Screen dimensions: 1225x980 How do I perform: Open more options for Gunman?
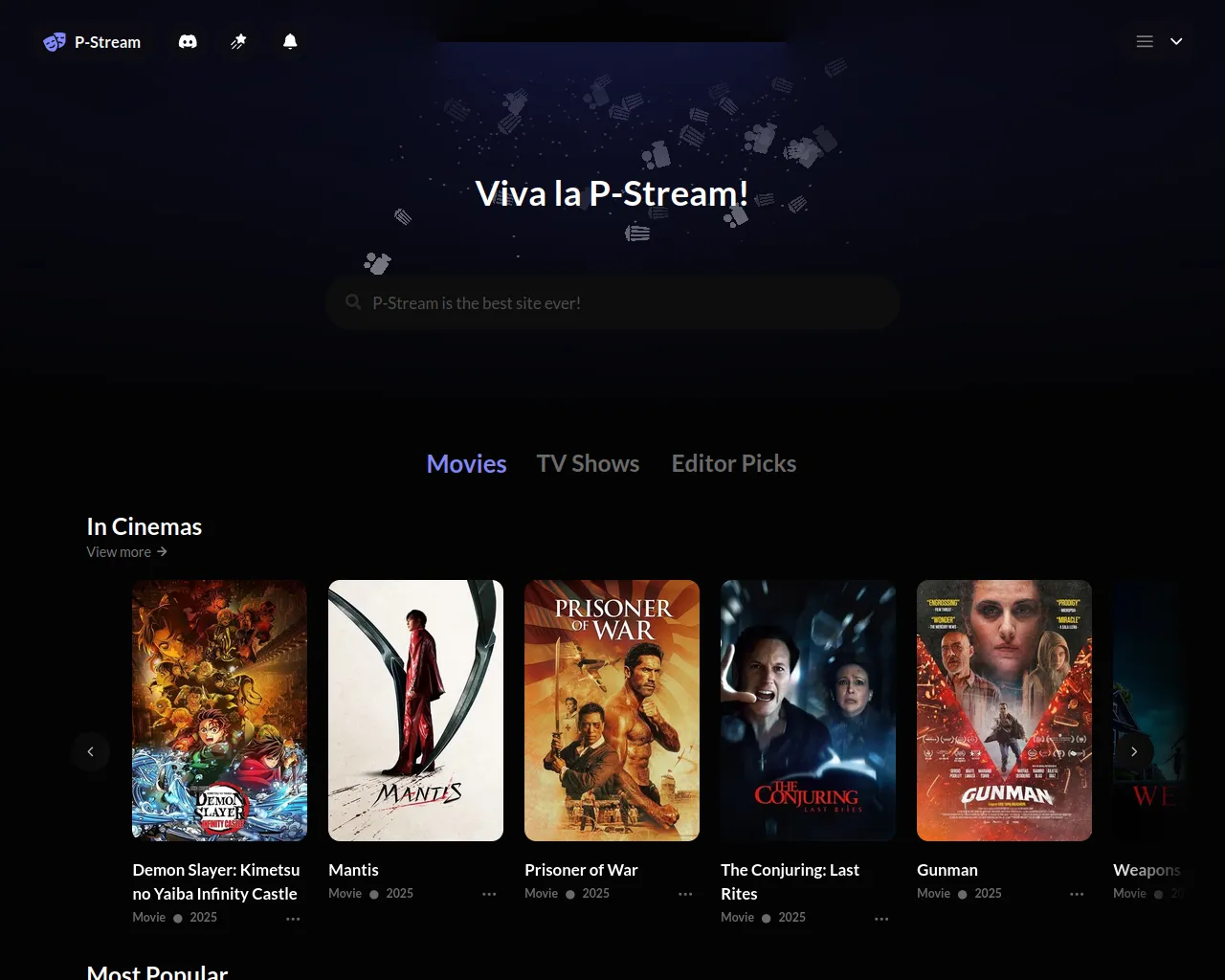coord(1077,894)
